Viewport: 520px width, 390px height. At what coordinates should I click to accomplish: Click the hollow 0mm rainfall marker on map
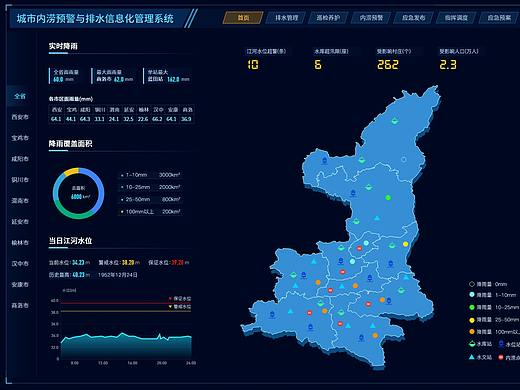[404, 160]
